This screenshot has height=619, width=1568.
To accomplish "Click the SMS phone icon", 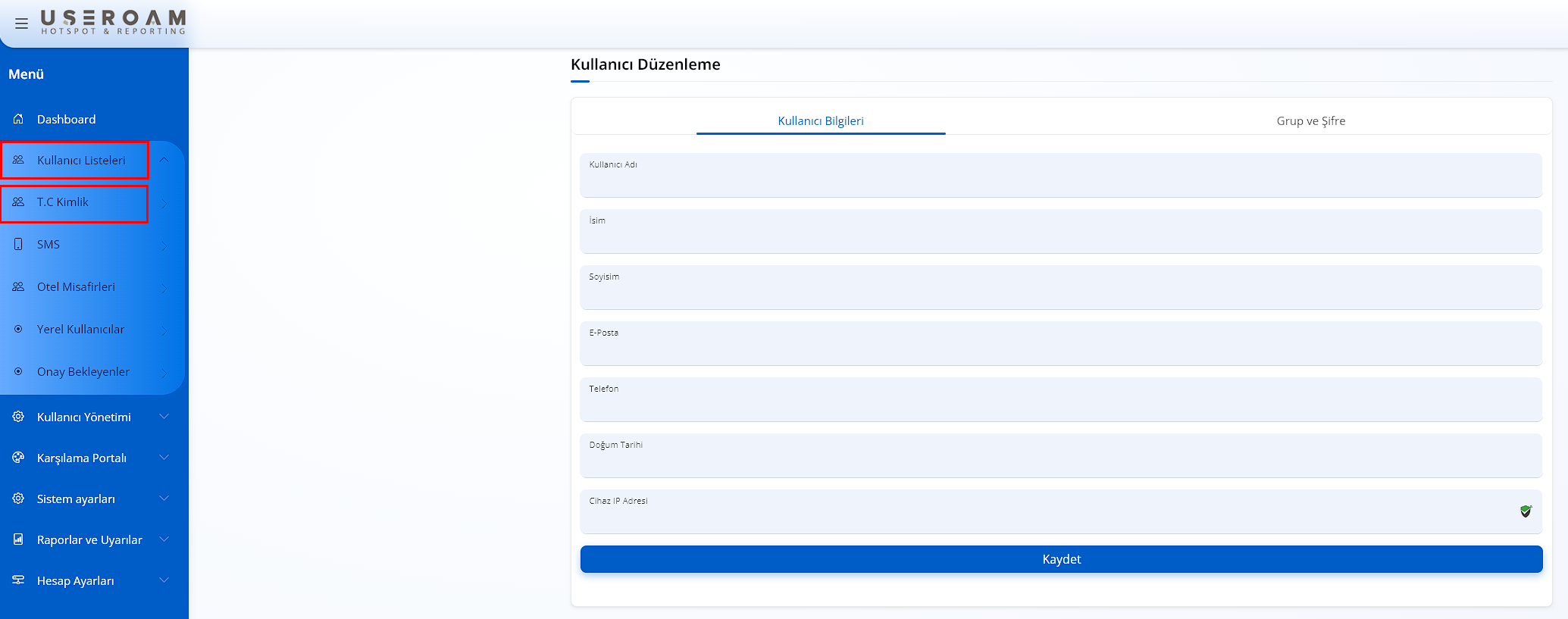I will click(18, 244).
